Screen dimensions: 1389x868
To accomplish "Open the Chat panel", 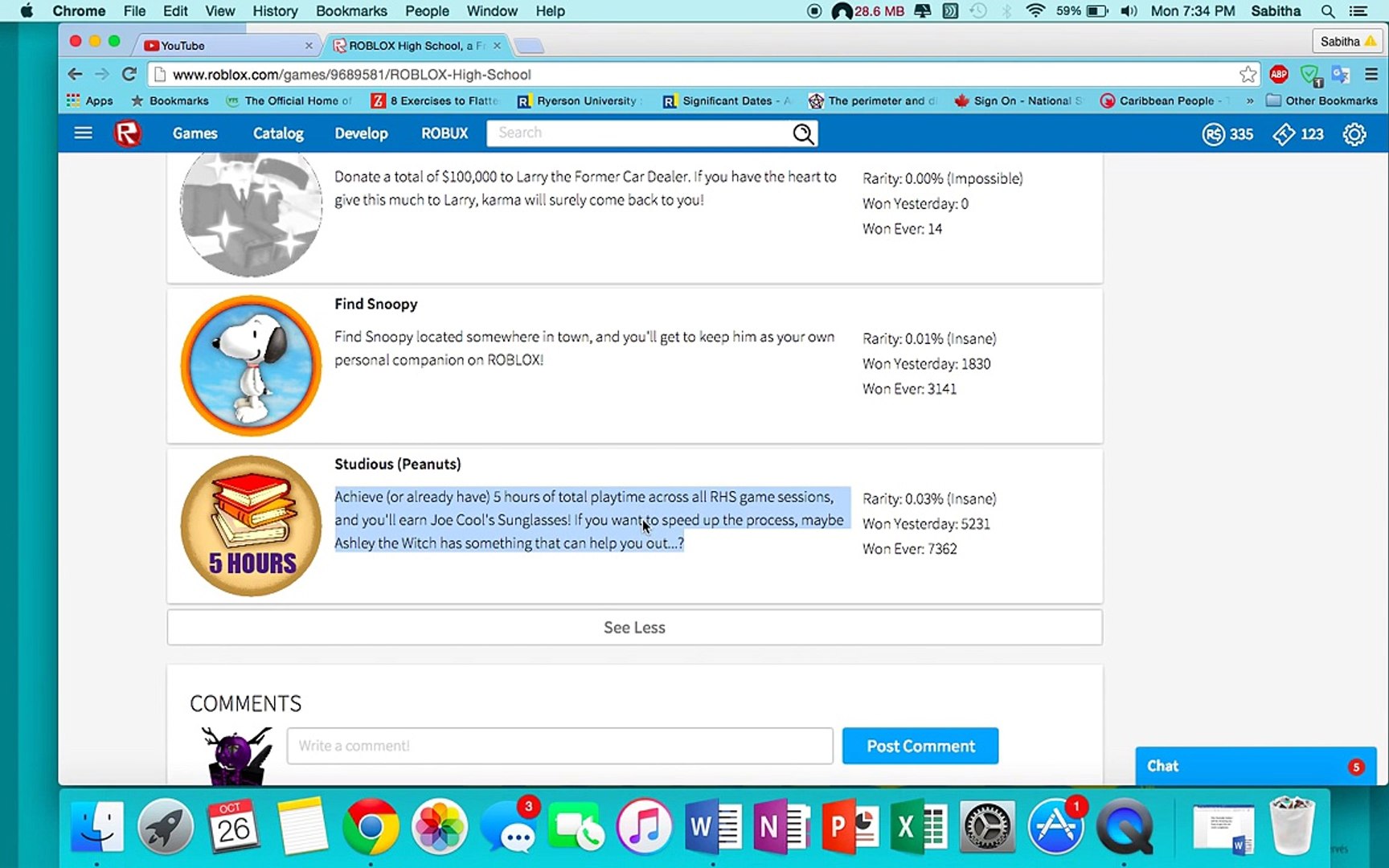I will 1256,766.
